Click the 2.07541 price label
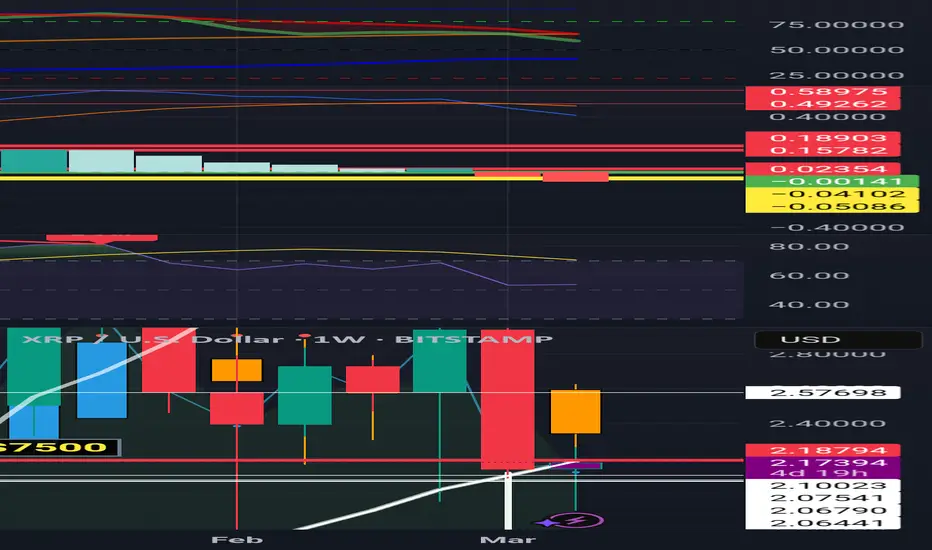 click(823, 498)
